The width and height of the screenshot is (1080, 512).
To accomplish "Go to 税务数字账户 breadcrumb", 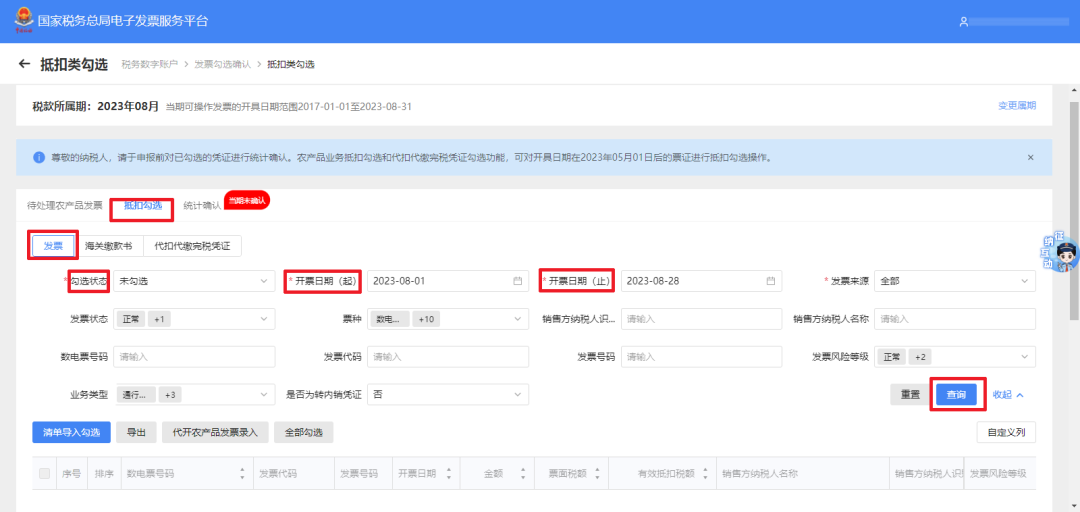I will click(x=149, y=64).
